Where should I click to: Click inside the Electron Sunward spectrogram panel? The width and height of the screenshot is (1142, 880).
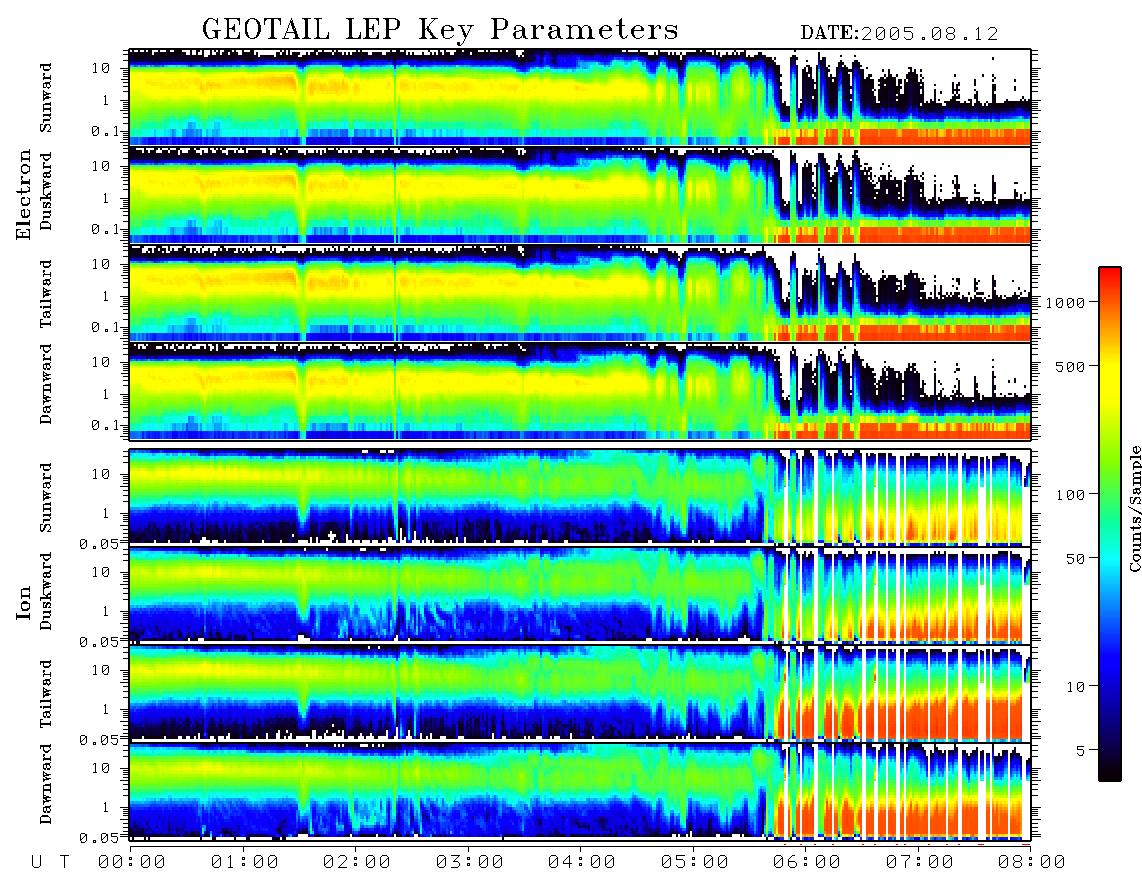580,97
